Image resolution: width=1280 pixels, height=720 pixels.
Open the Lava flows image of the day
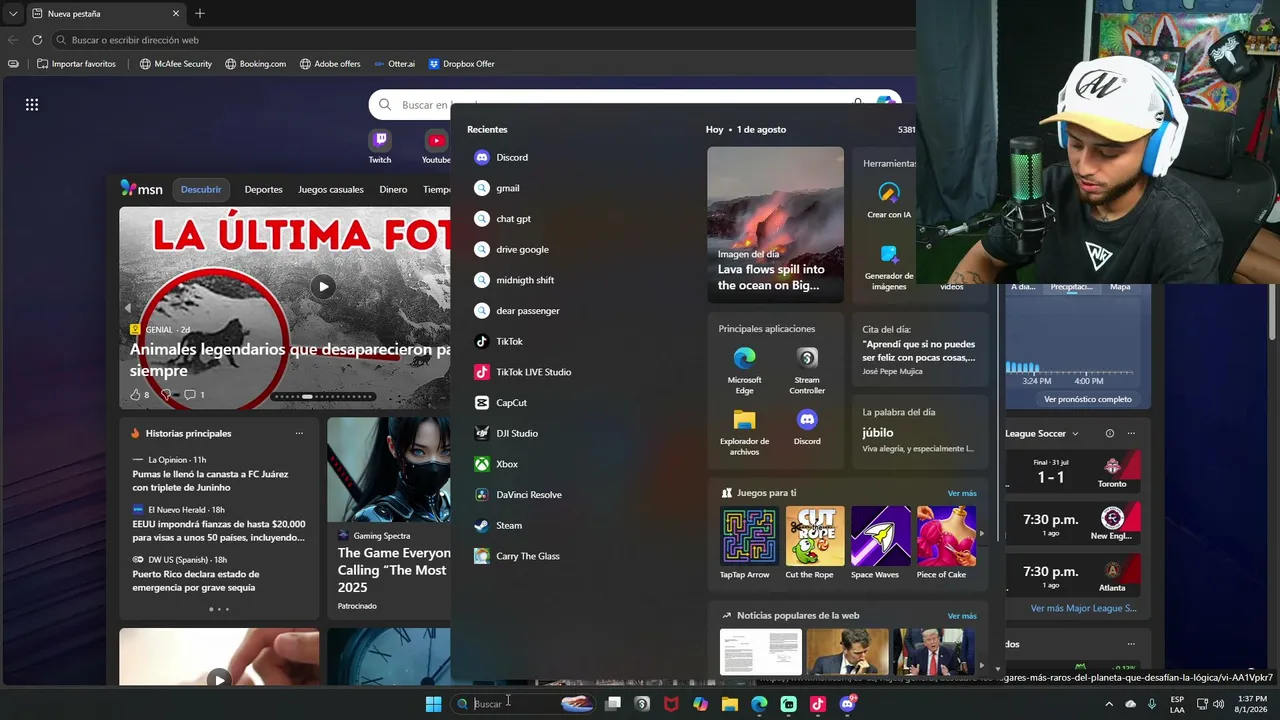click(x=776, y=225)
